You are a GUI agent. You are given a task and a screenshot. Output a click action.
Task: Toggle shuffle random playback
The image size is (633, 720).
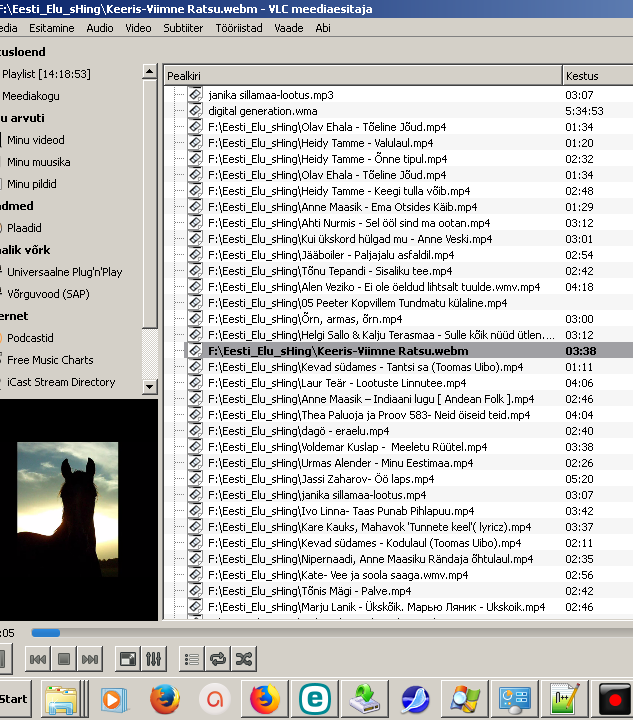click(243, 659)
